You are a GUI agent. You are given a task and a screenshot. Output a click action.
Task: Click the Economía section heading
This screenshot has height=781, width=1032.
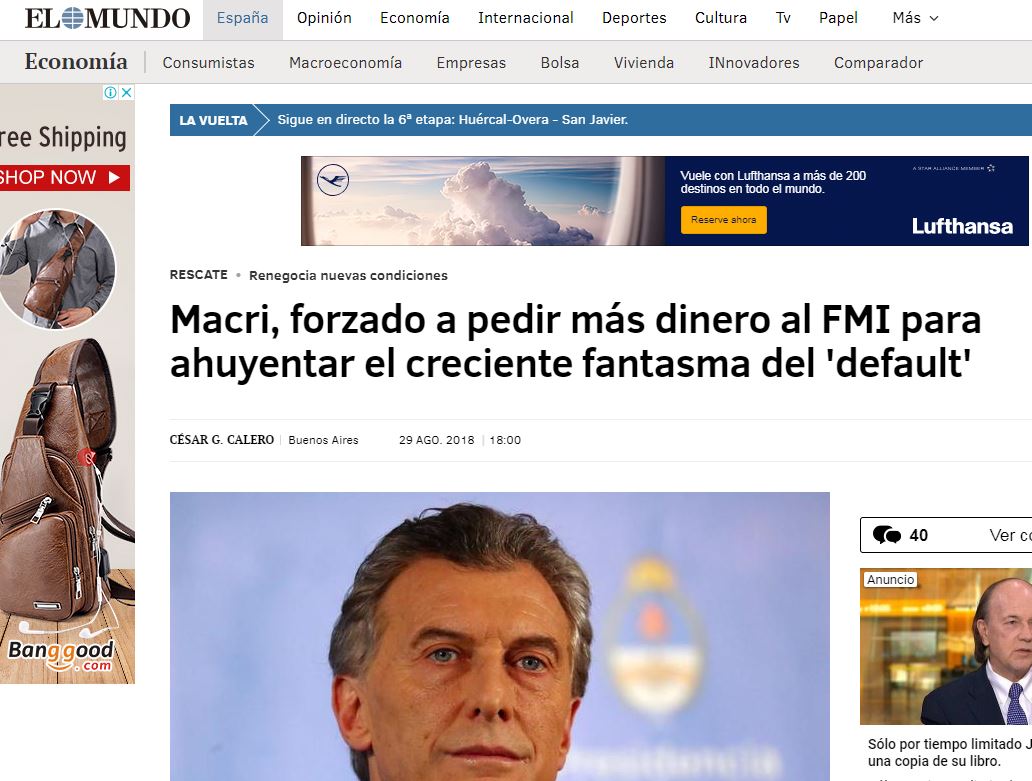point(76,61)
